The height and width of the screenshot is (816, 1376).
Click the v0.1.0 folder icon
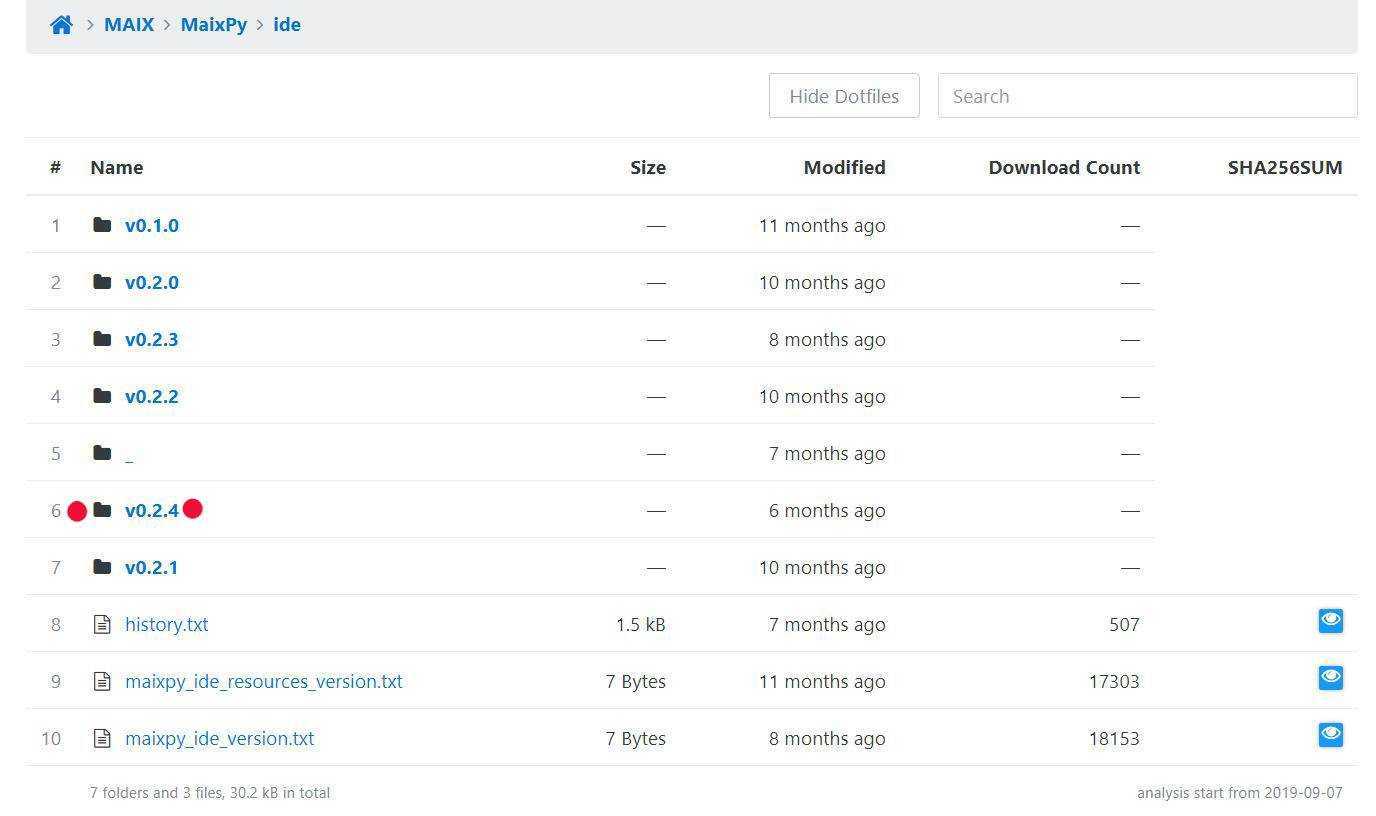102,225
